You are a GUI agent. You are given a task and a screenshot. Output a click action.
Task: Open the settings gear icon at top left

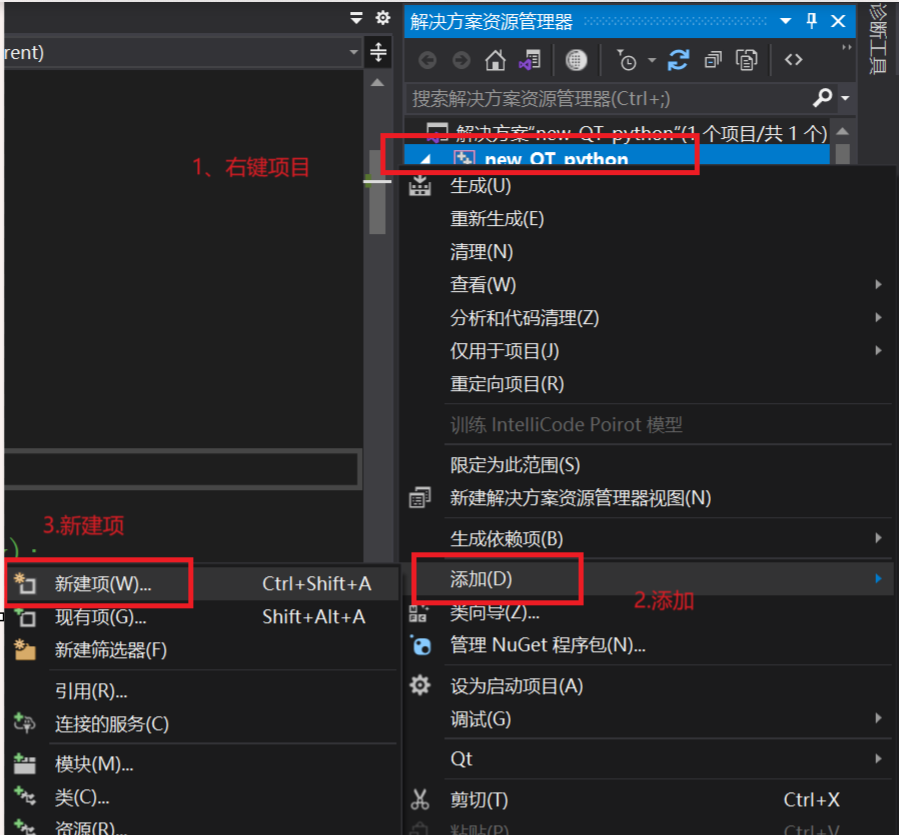coord(381,17)
